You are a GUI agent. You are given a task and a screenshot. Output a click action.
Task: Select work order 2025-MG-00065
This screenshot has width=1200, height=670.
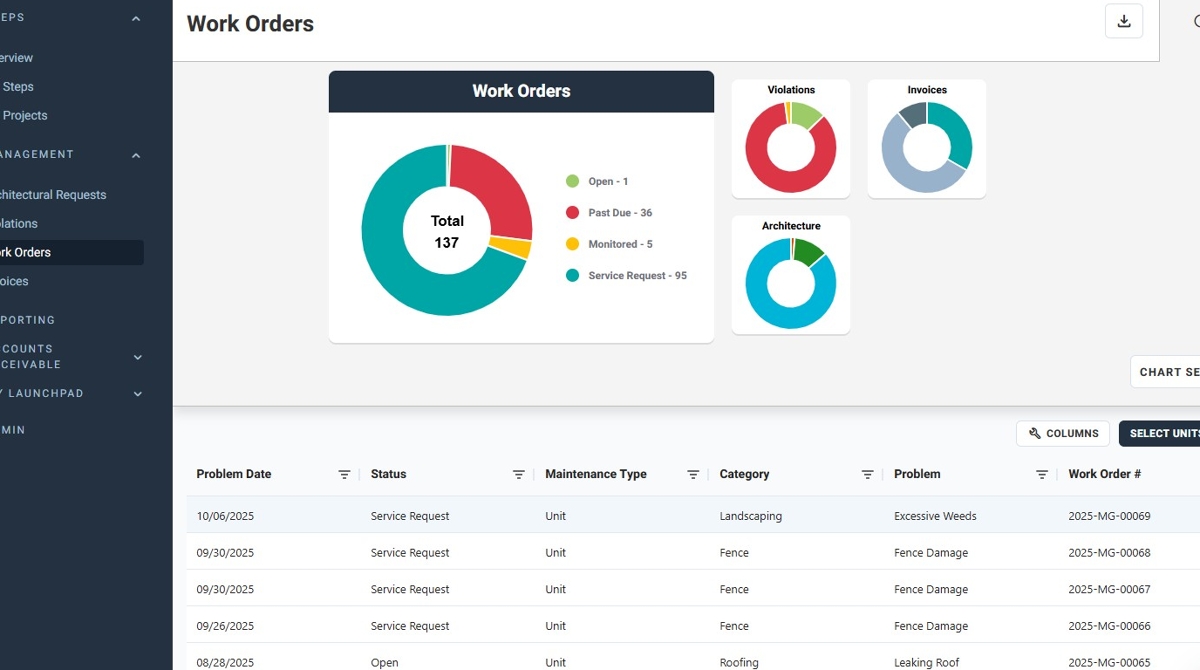1109,663
